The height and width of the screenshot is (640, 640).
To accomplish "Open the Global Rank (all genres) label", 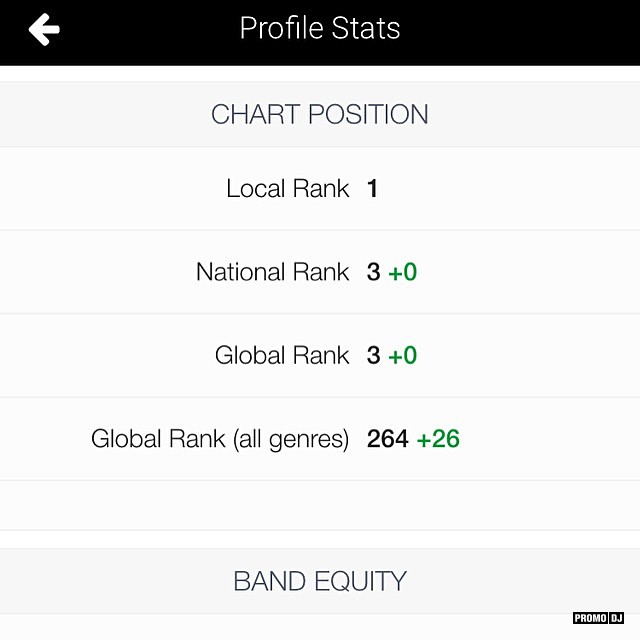I will click(220, 438).
